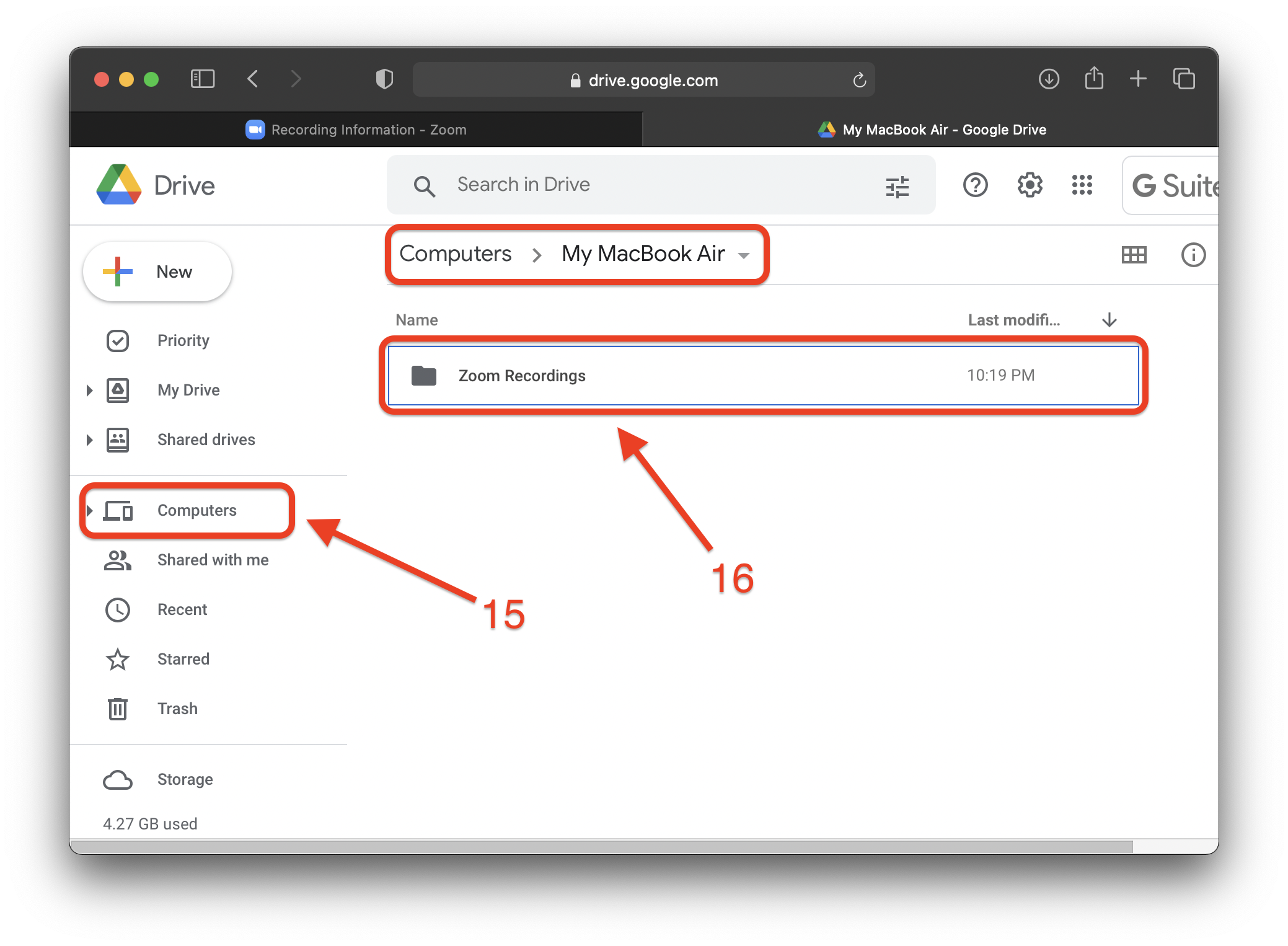The width and height of the screenshot is (1288, 946).
Task: Click the G Suite account button
Action: (x=1171, y=185)
